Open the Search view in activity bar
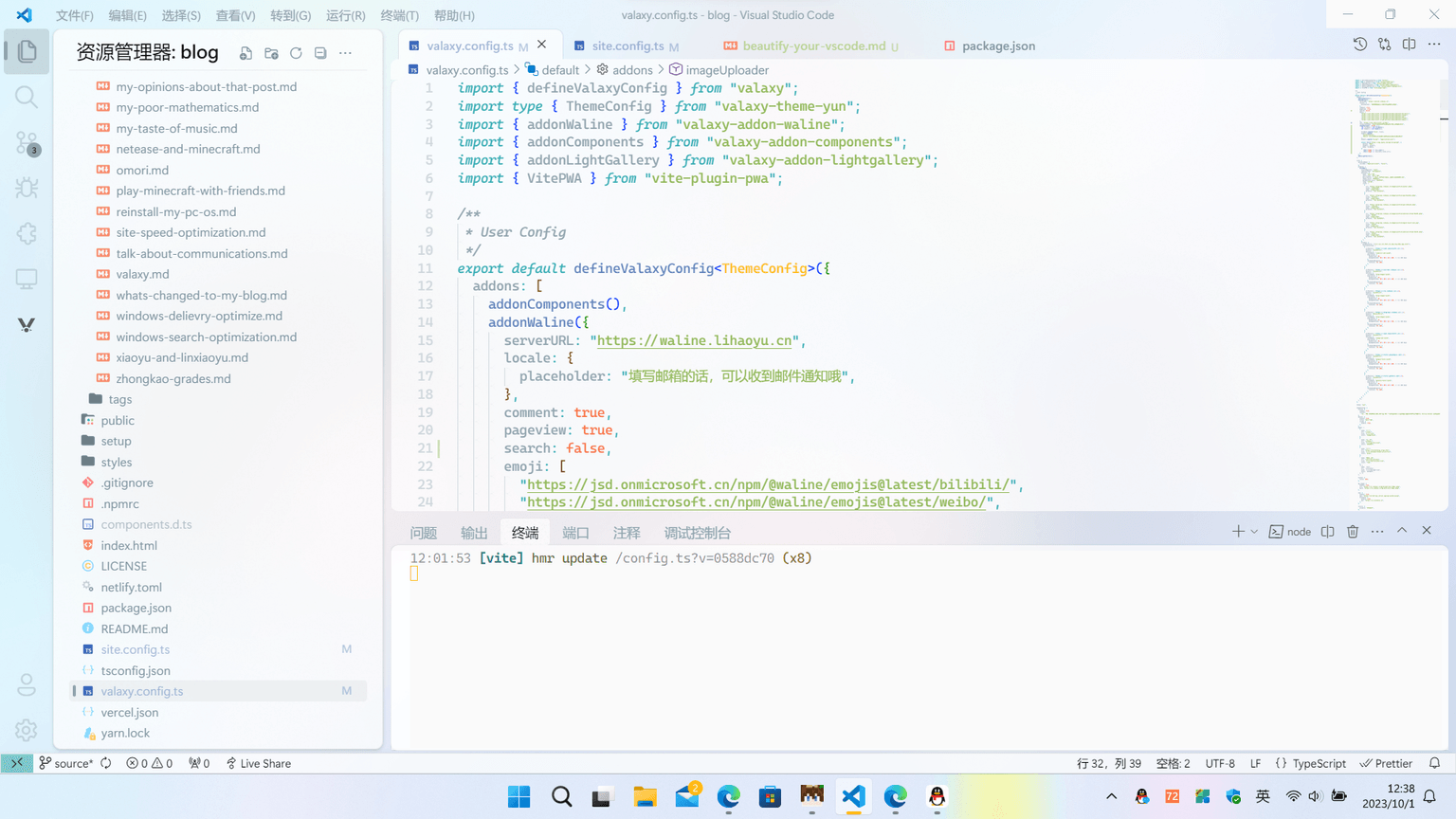 tap(27, 98)
